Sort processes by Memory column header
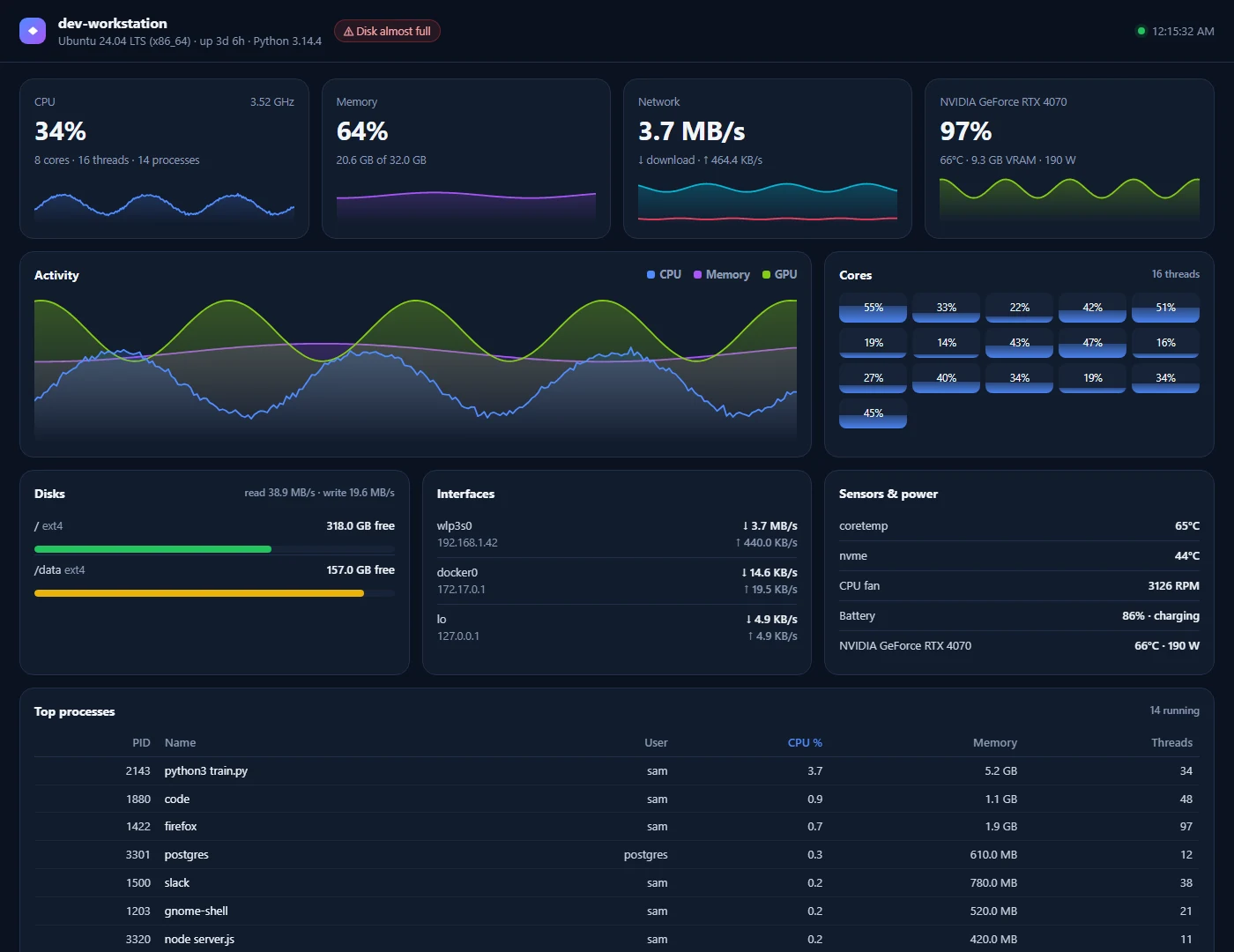1234x952 pixels. click(x=994, y=743)
